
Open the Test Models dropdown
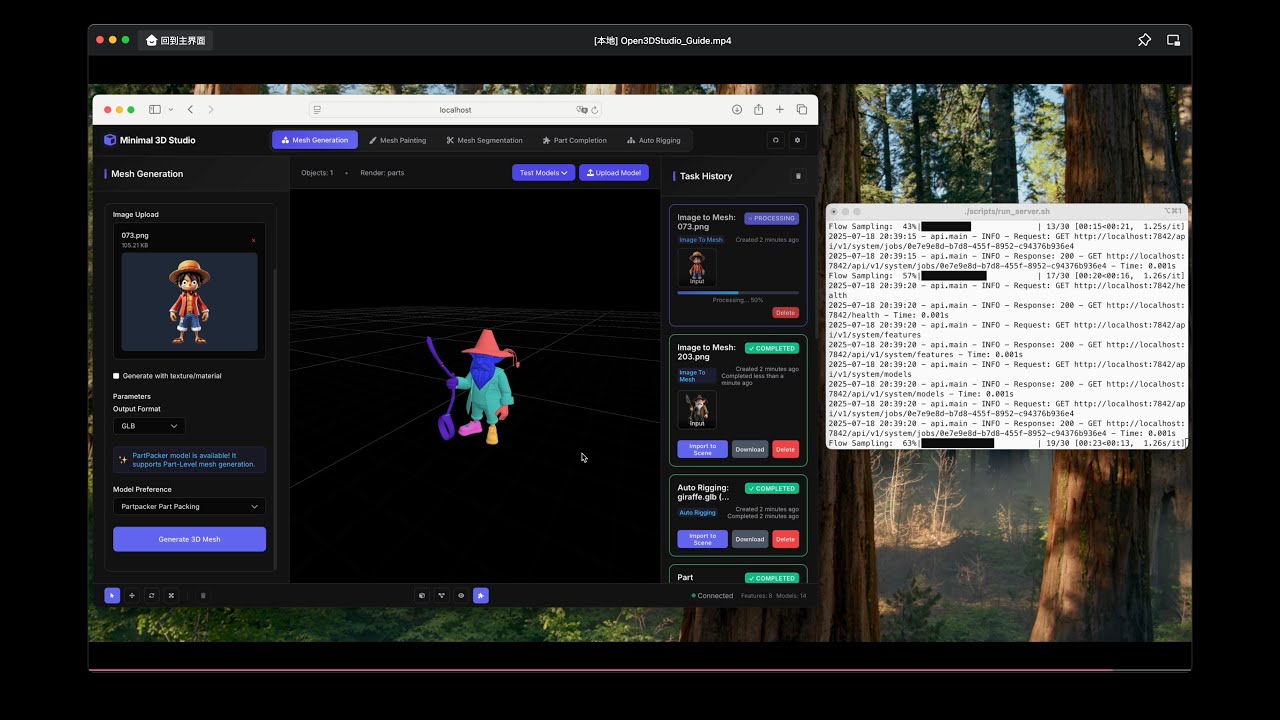coord(543,173)
